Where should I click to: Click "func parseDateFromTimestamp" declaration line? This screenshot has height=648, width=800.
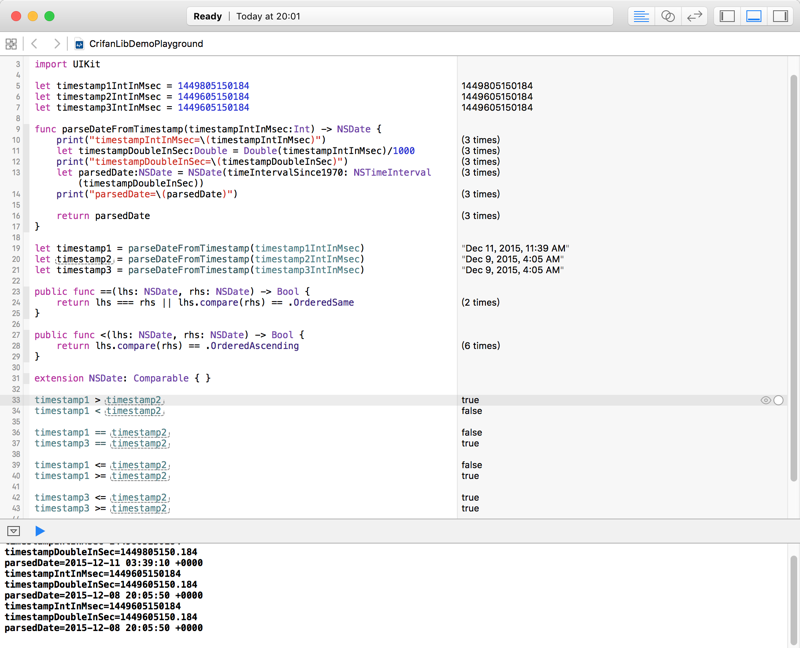click(208, 129)
